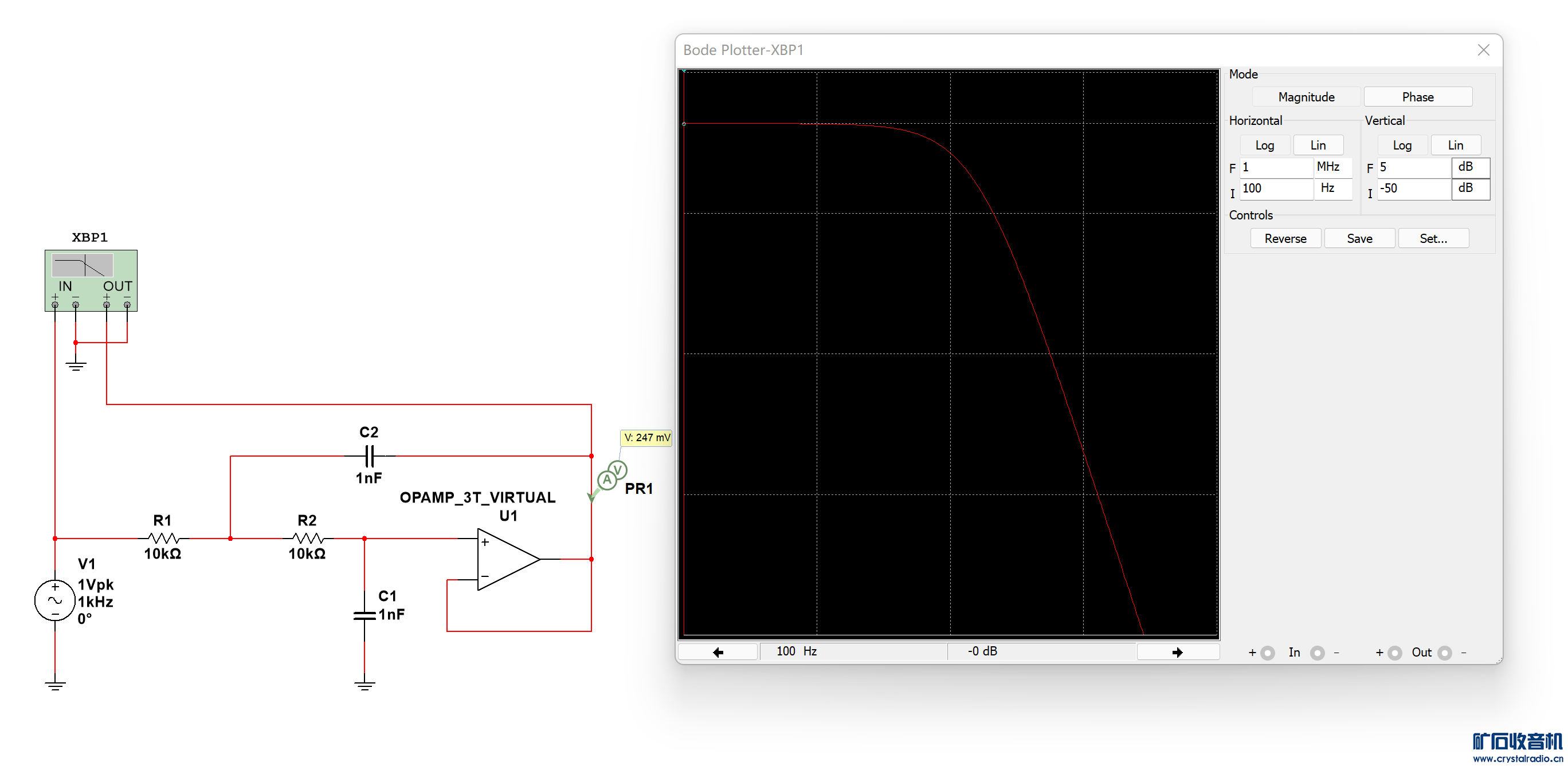Close the Bode Plotter-XBP1 window
1568x766 pixels.
1483,50
